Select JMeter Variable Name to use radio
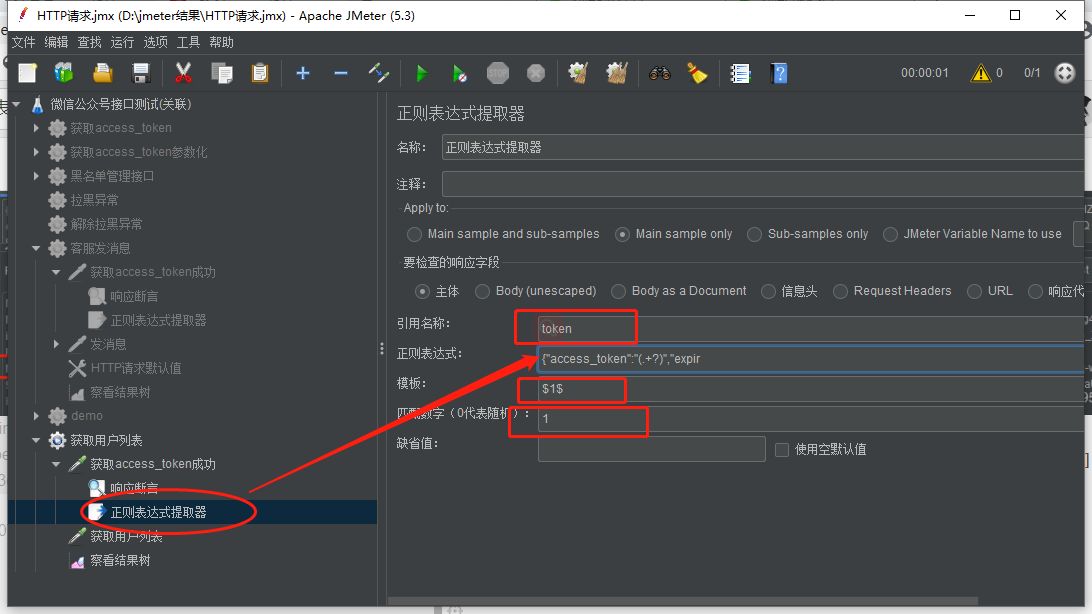This screenshot has width=1092, height=614. (890, 234)
